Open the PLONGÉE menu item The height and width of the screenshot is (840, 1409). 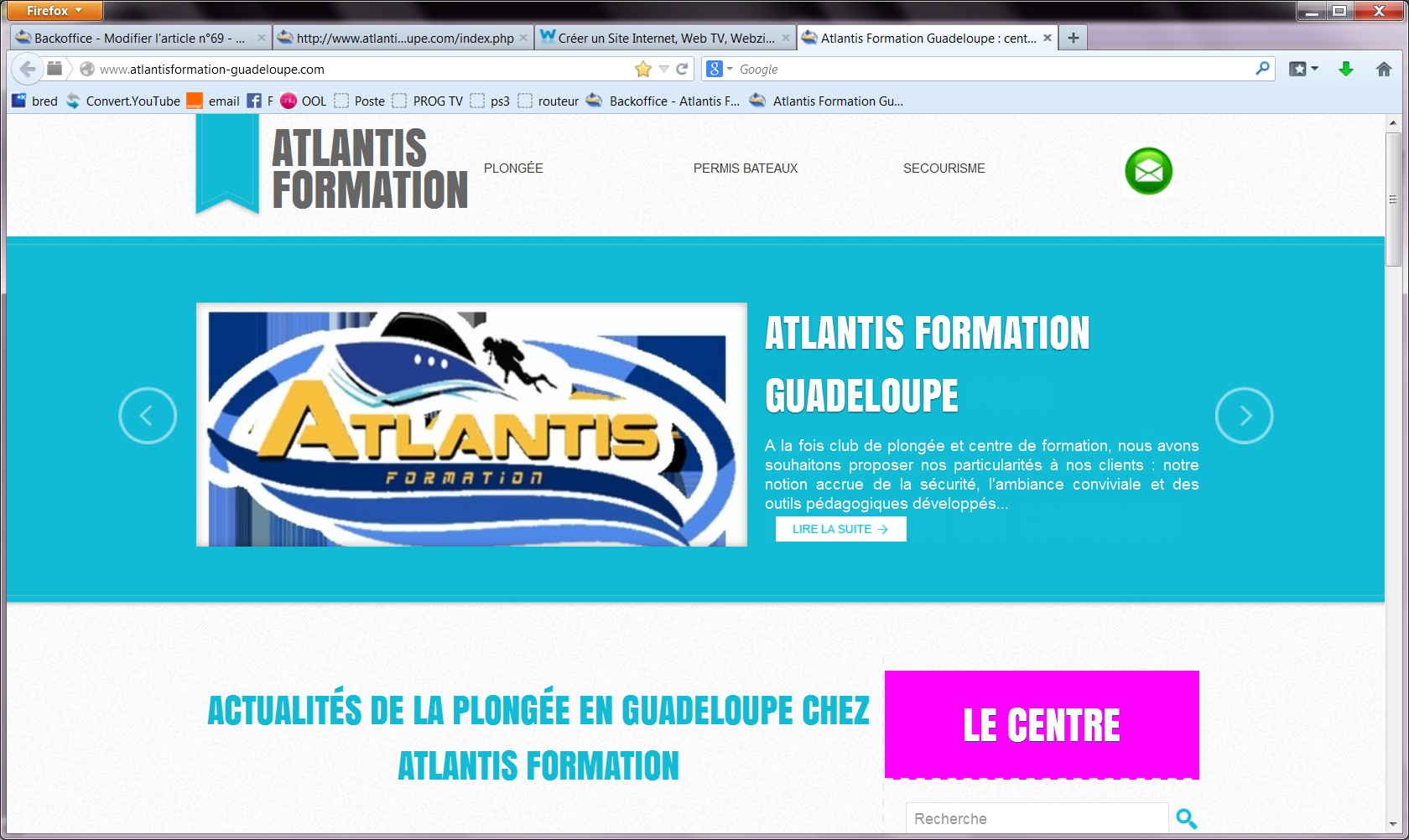pyautogui.click(x=513, y=169)
